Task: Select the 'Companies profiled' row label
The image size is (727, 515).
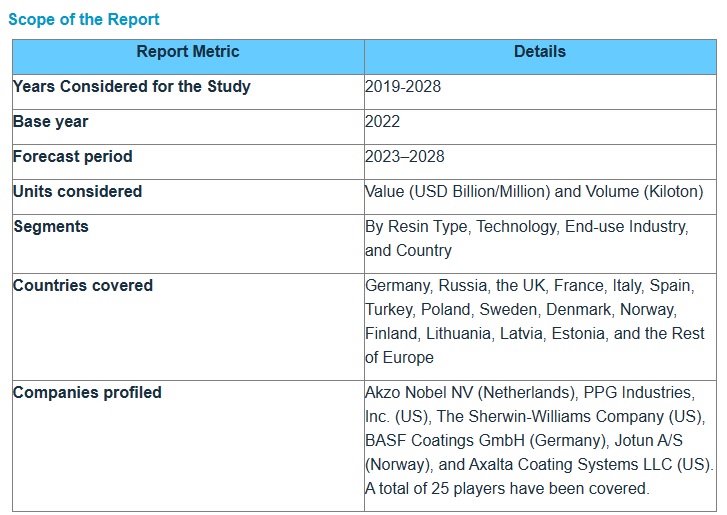Action: (87, 393)
